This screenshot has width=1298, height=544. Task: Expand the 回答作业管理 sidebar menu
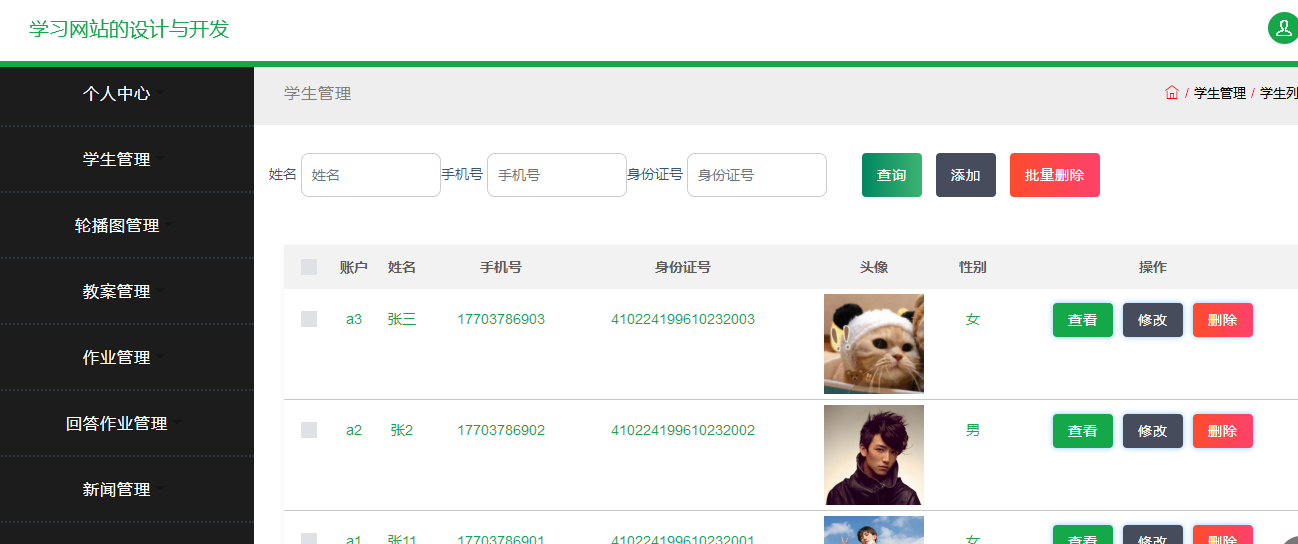(x=127, y=423)
